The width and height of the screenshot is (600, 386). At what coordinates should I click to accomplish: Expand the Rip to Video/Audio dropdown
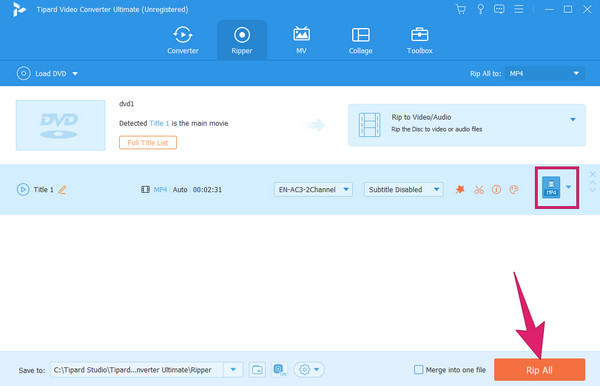tap(572, 119)
